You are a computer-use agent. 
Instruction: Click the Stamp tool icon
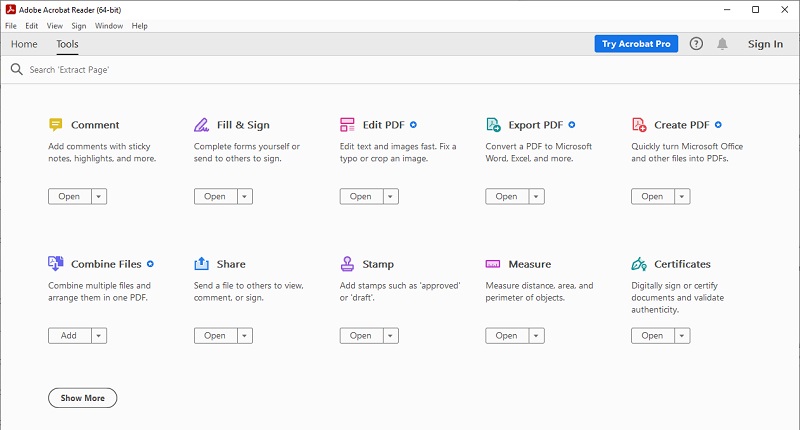[x=347, y=264]
